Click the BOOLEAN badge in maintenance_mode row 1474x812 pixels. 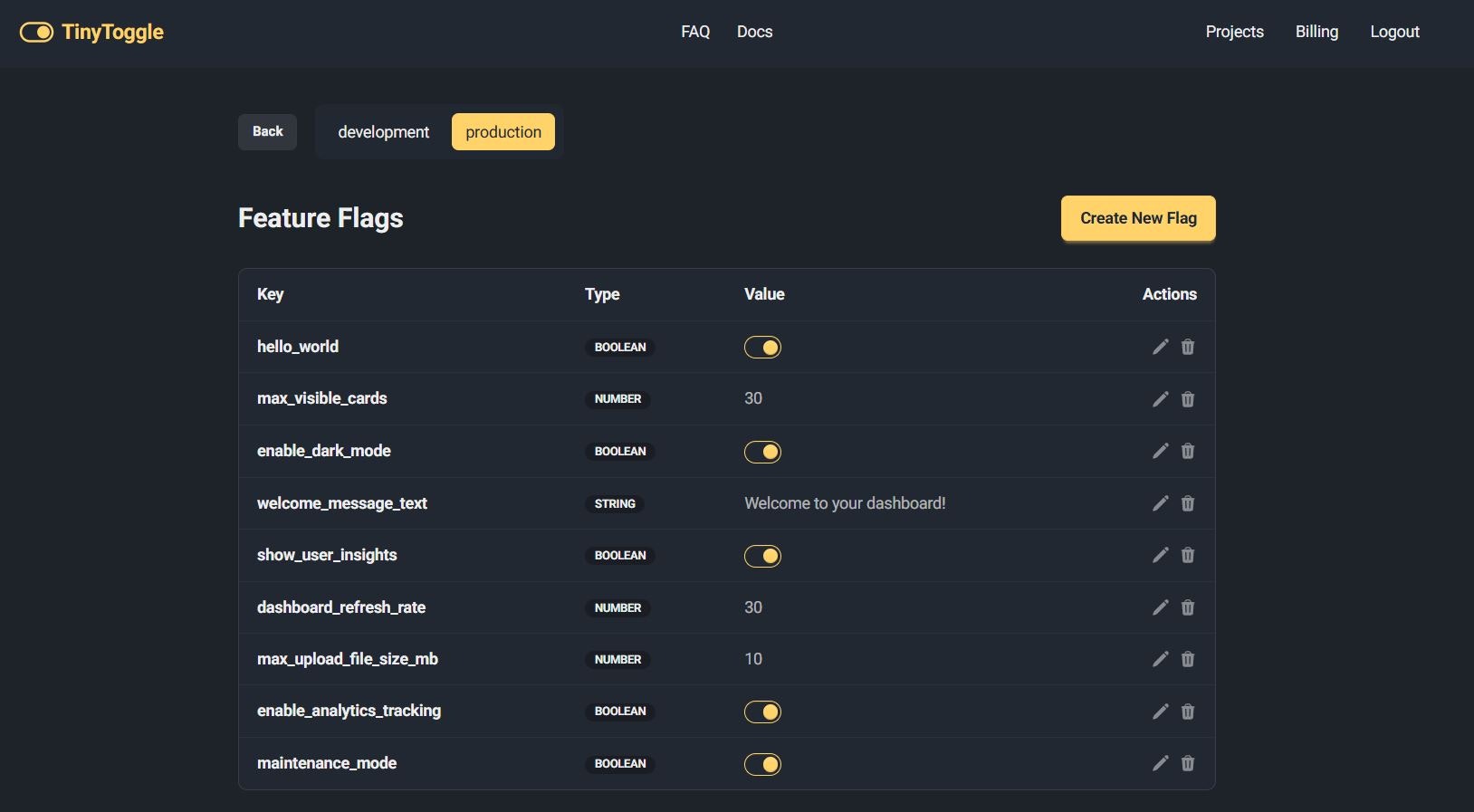pos(620,764)
